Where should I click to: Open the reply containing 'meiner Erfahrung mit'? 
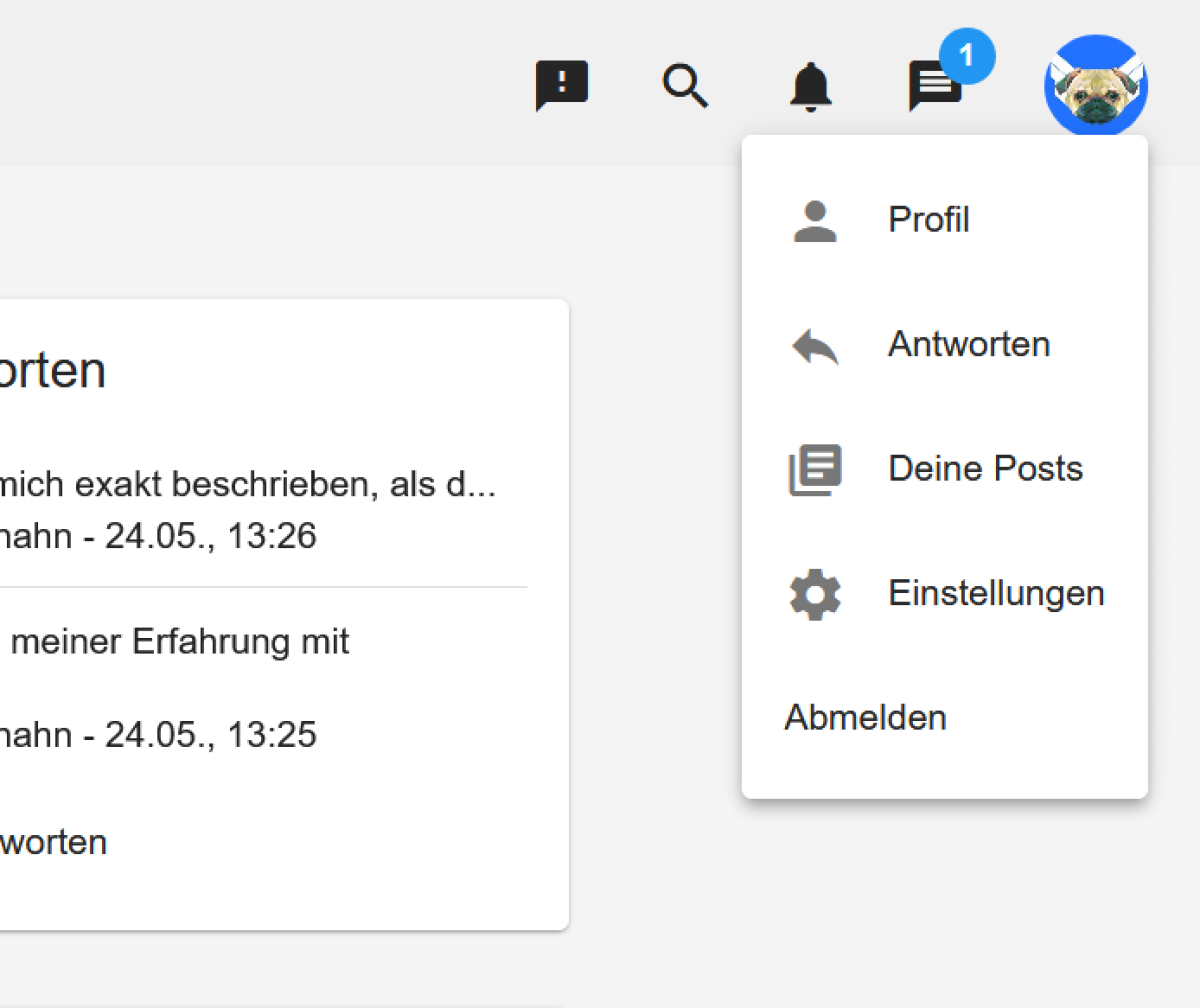(180, 642)
